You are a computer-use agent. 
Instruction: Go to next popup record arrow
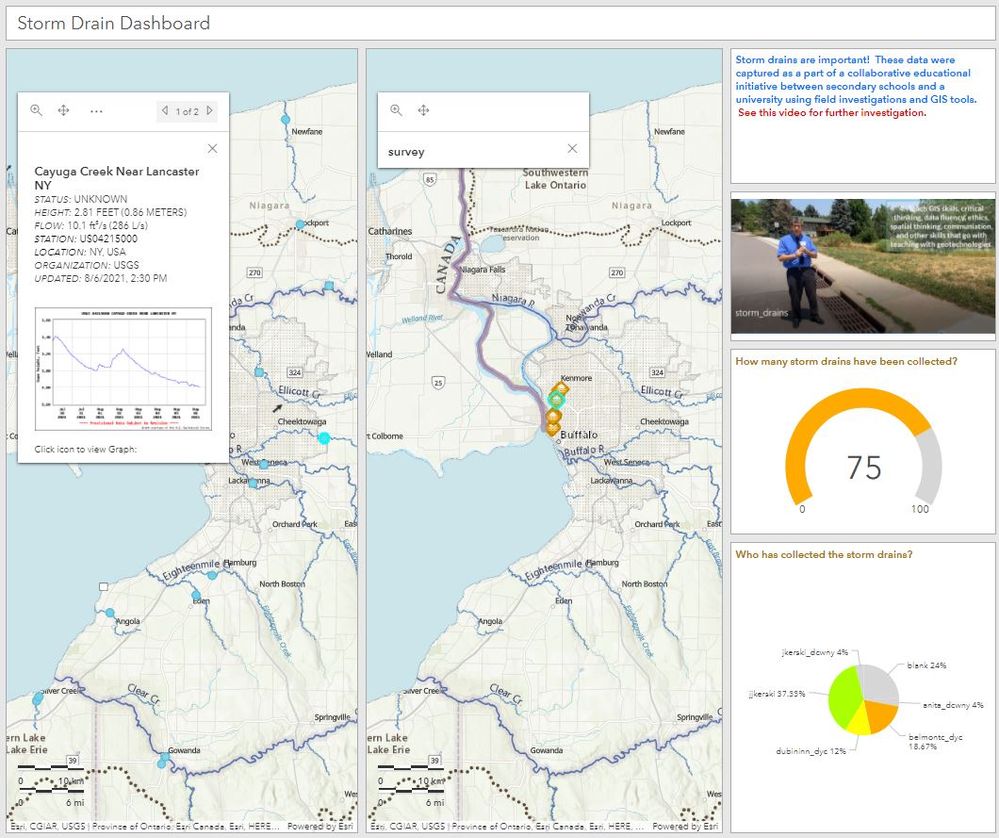click(209, 111)
